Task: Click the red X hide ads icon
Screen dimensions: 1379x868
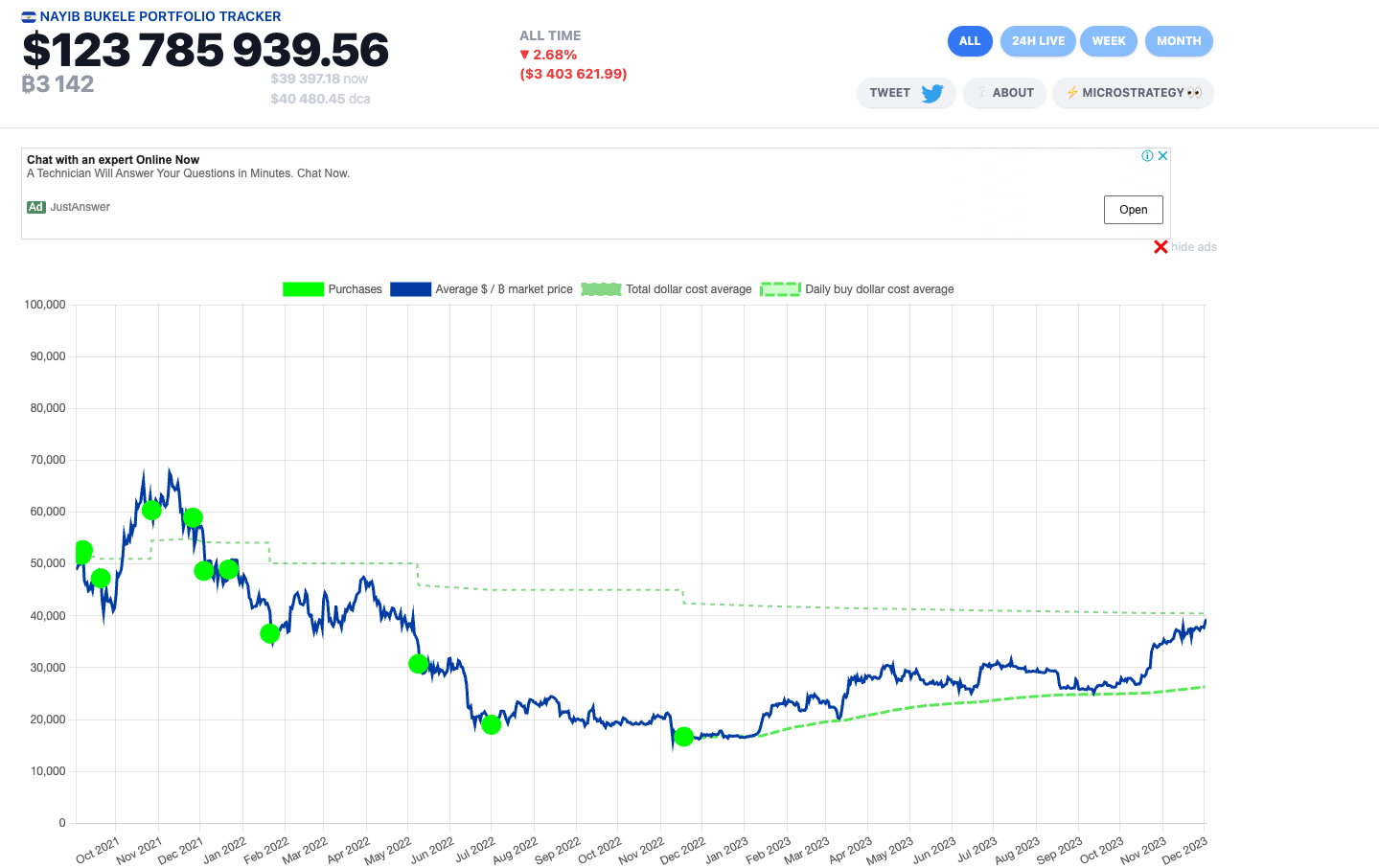Action: pyautogui.click(x=1161, y=247)
